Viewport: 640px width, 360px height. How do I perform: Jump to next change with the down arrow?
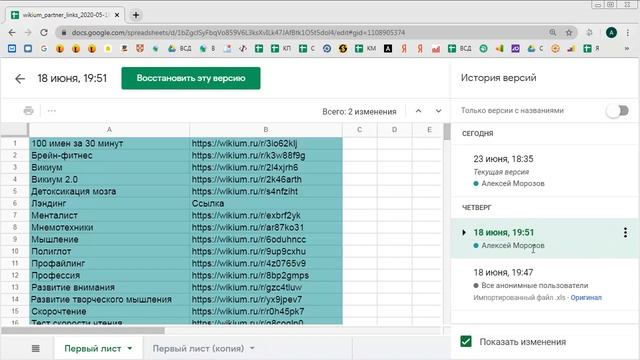tap(438, 111)
